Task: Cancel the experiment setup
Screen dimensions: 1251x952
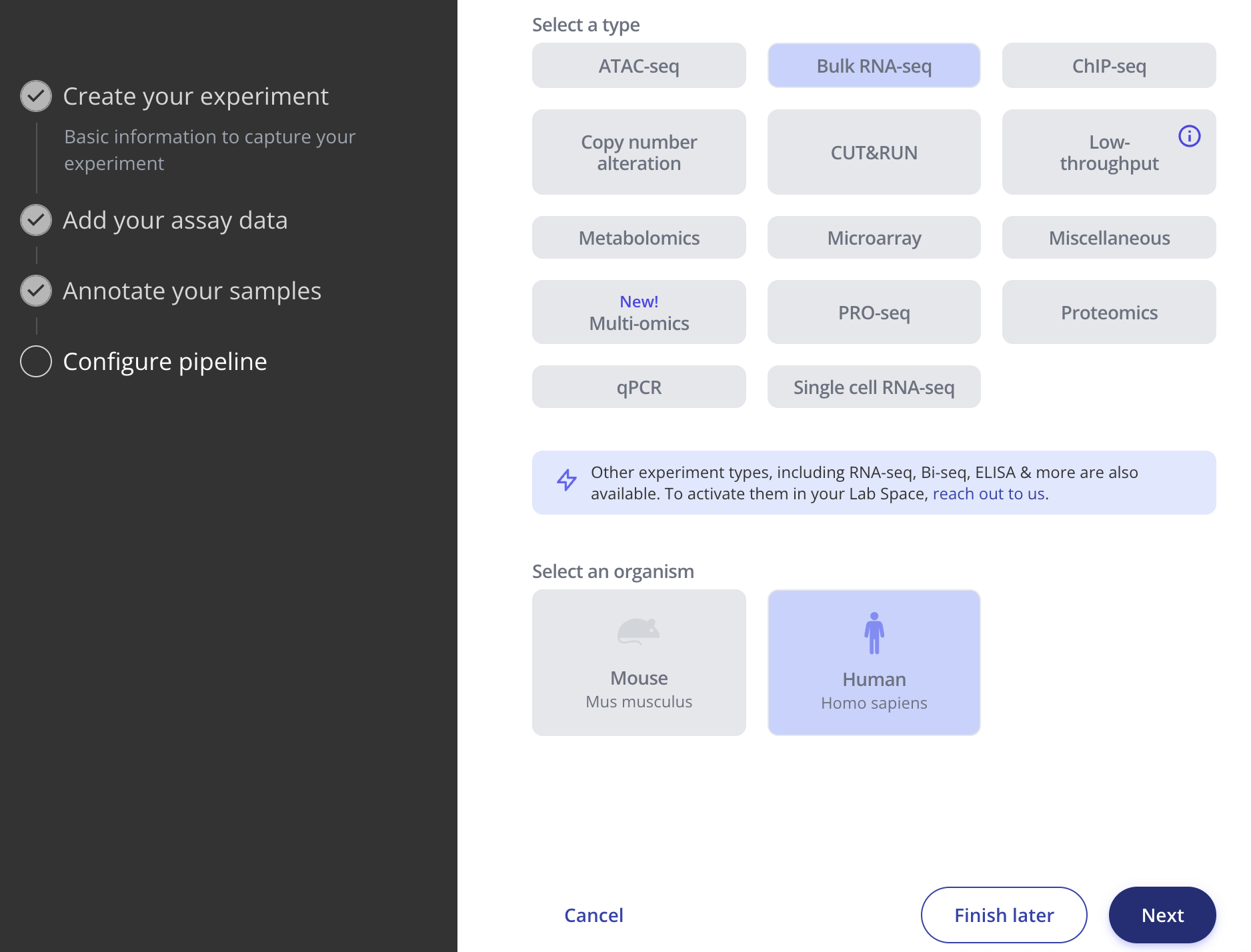Action: [x=593, y=915]
